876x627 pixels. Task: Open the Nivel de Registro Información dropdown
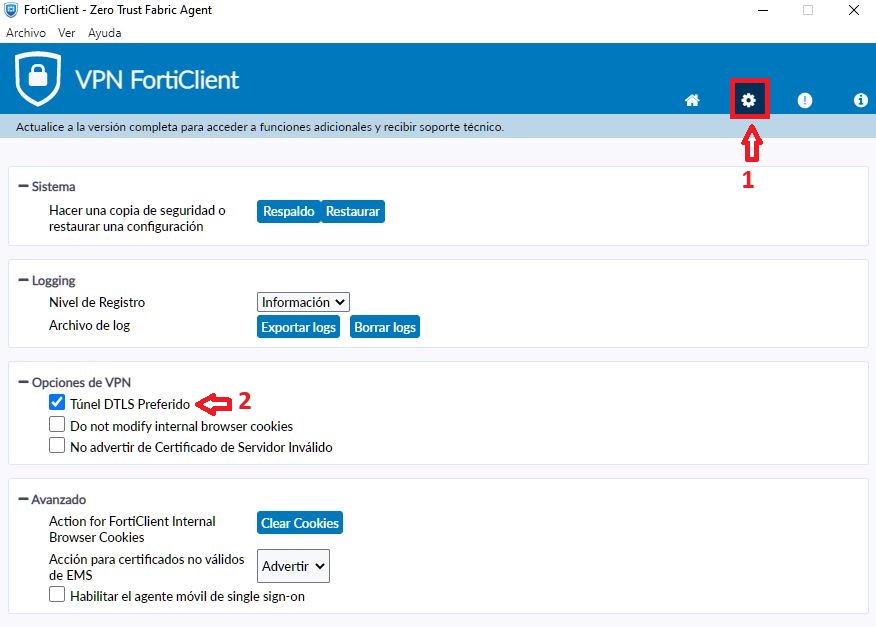coord(303,302)
